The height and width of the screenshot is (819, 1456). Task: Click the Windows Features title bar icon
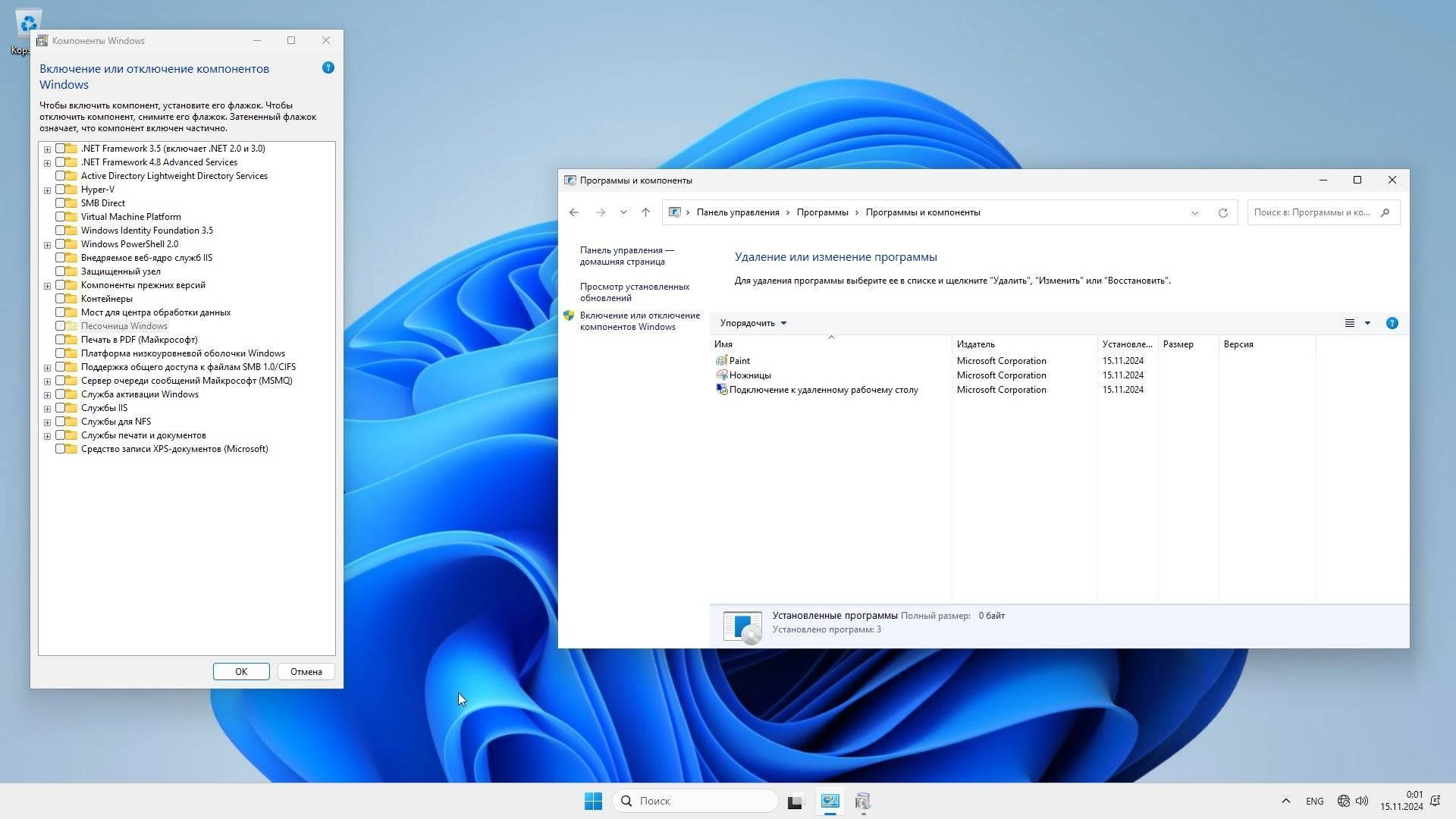tap(42, 41)
